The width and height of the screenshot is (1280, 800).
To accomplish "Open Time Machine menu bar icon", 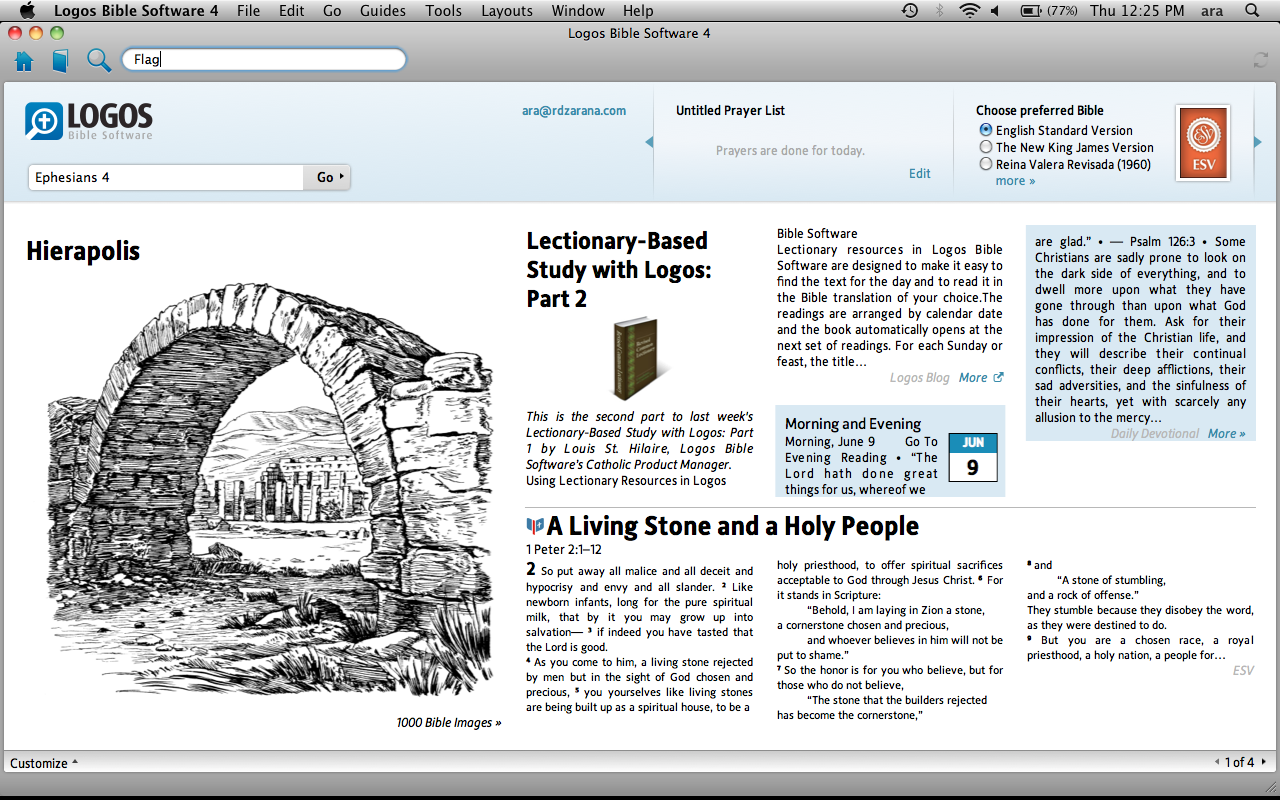I will click(x=909, y=11).
